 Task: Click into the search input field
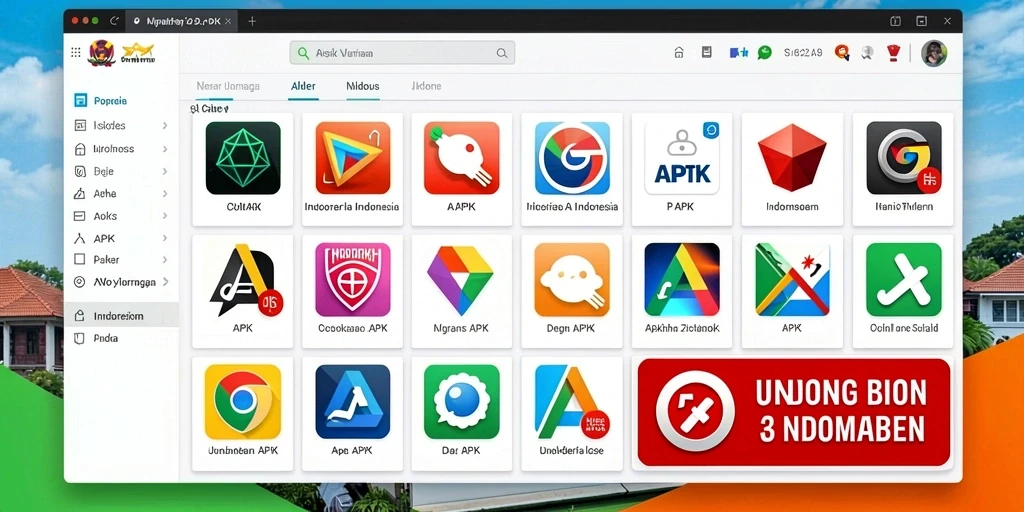[x=402, y=53]
